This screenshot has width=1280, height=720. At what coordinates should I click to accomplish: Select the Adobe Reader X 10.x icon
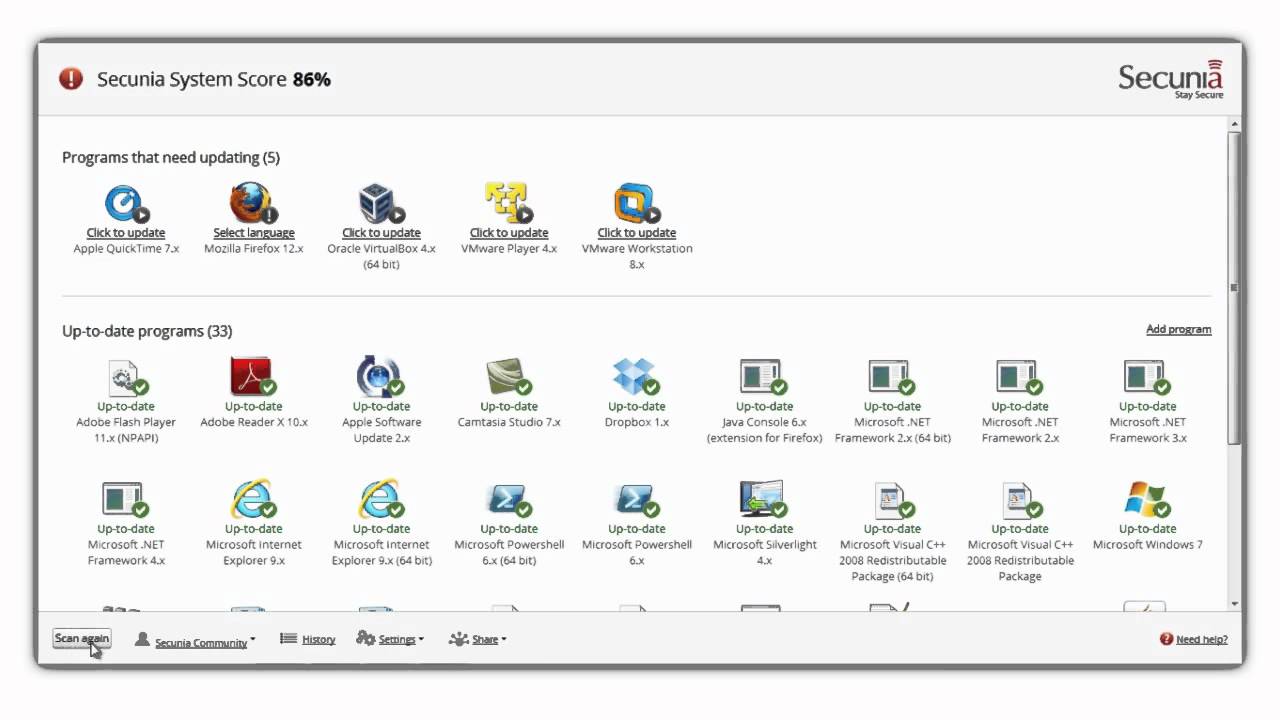[253, 377]
